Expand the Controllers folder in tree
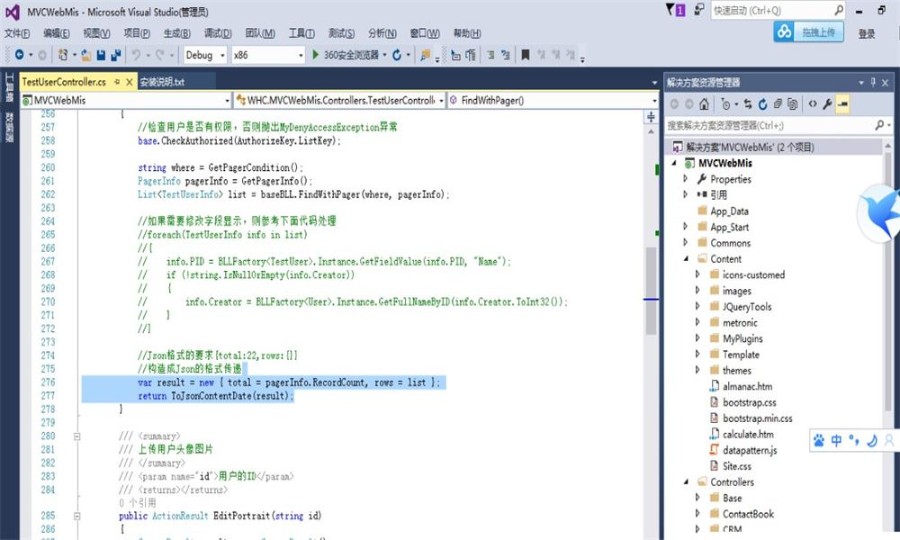The width and height of the screenshot is (900, 540). pyautogui.click(x=686, y=482)
